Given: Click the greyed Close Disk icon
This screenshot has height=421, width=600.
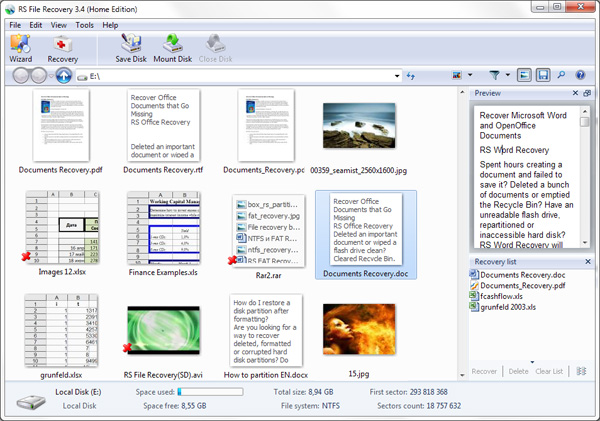Looking at the screenshot, I should [215, 48].
